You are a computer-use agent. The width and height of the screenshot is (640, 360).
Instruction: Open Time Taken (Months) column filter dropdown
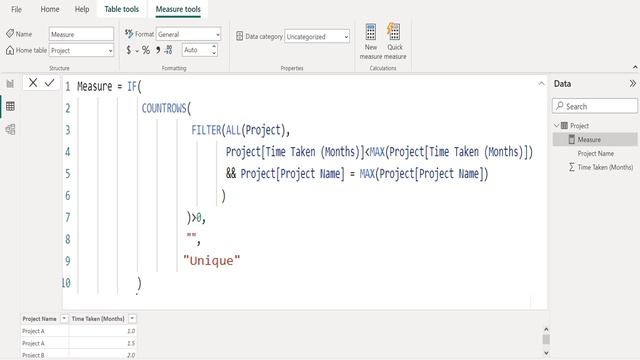132,318
